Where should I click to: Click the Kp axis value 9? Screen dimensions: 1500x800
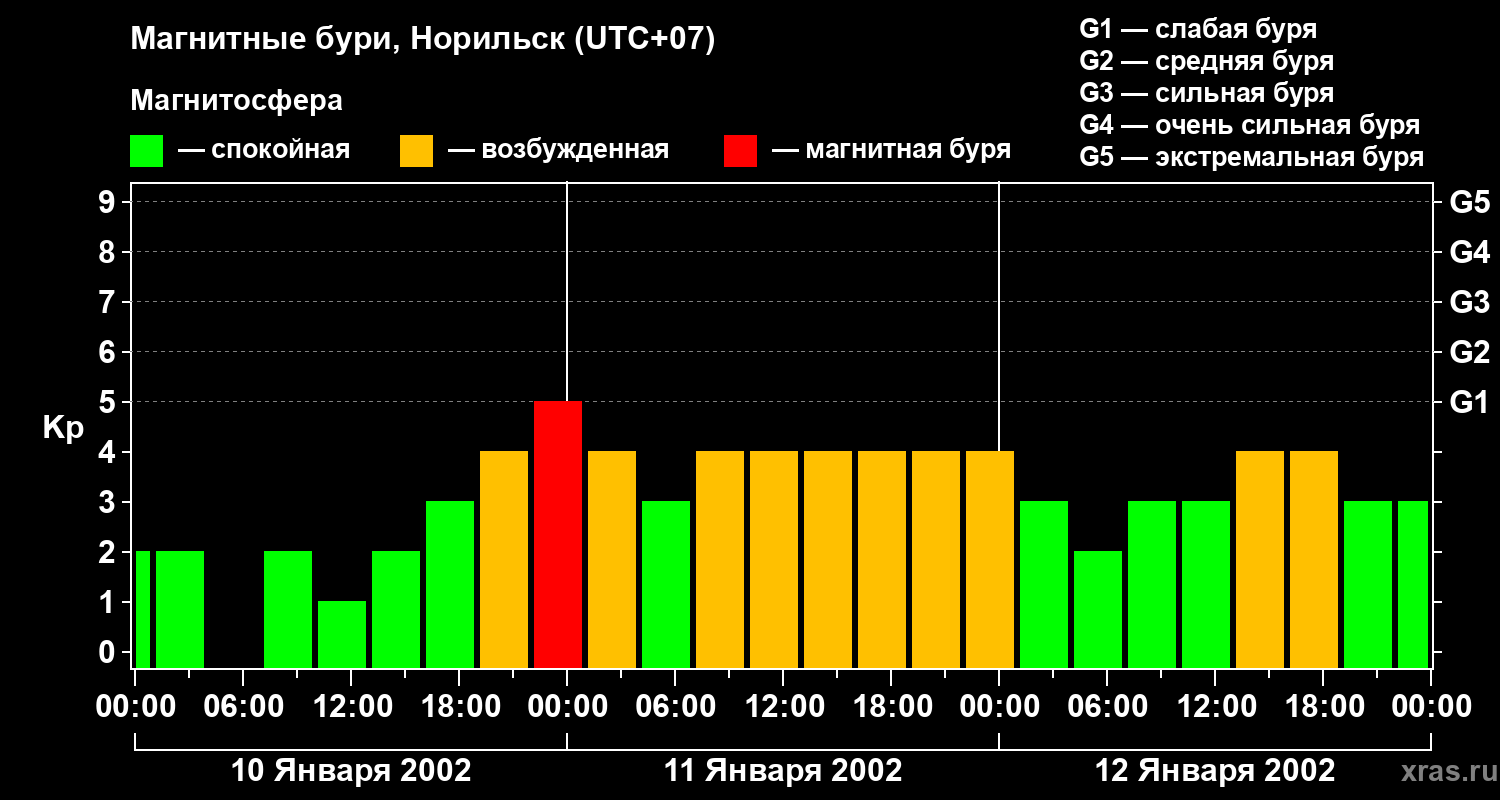[x=109, y=202]
